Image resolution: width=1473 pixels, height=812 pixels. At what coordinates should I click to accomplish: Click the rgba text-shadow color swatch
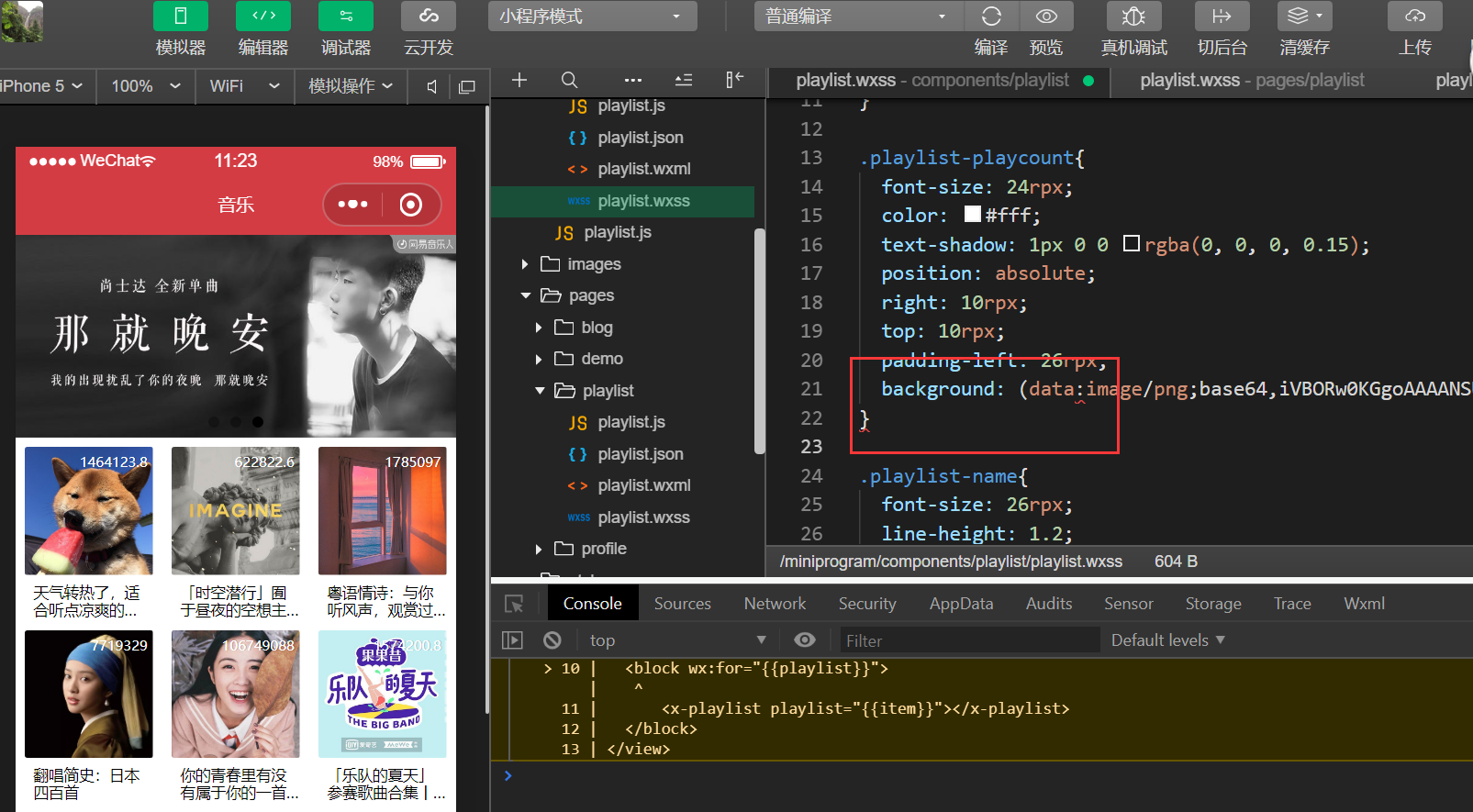tap(1132, 243)
